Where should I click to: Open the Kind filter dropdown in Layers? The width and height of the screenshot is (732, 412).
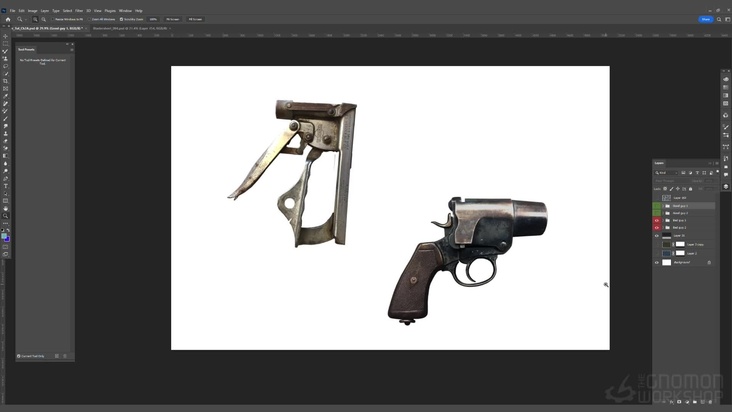click(666, 173)
